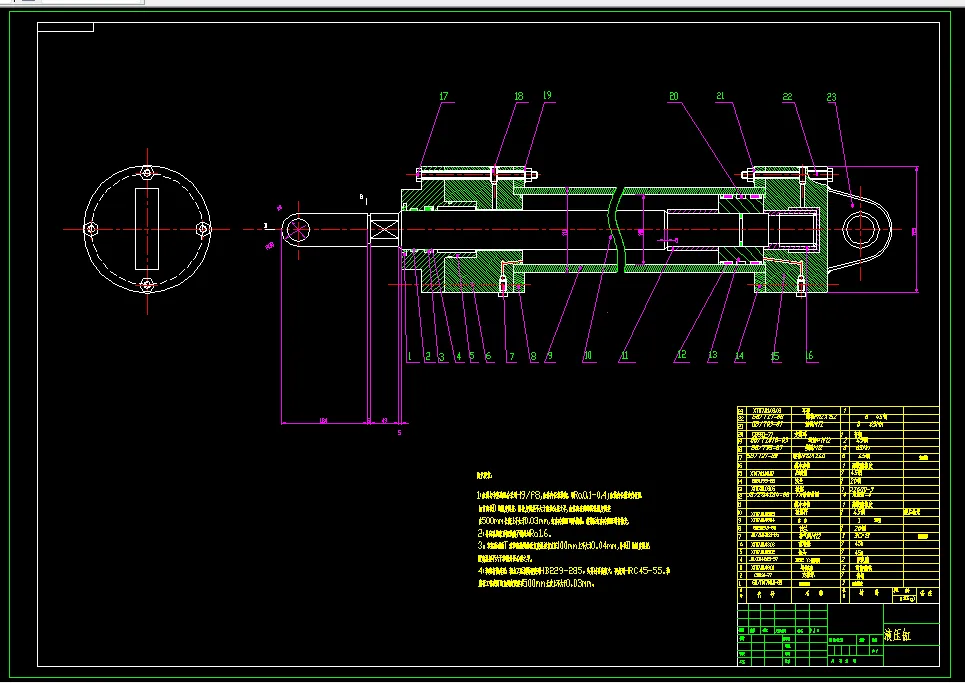The height and width of the screenshot is (683, 965).
Task: Select the crossed square wrench flat on rod
Action: 385,230
